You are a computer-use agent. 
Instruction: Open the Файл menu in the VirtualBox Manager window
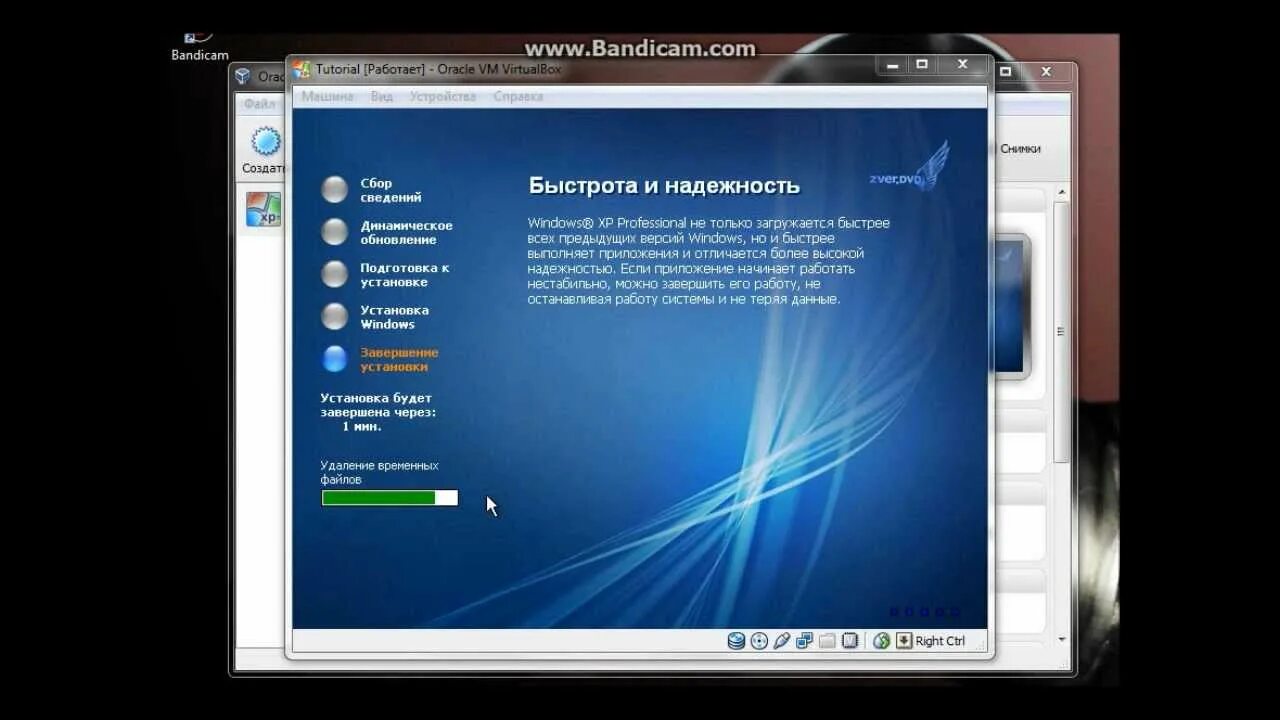point(259,104)
